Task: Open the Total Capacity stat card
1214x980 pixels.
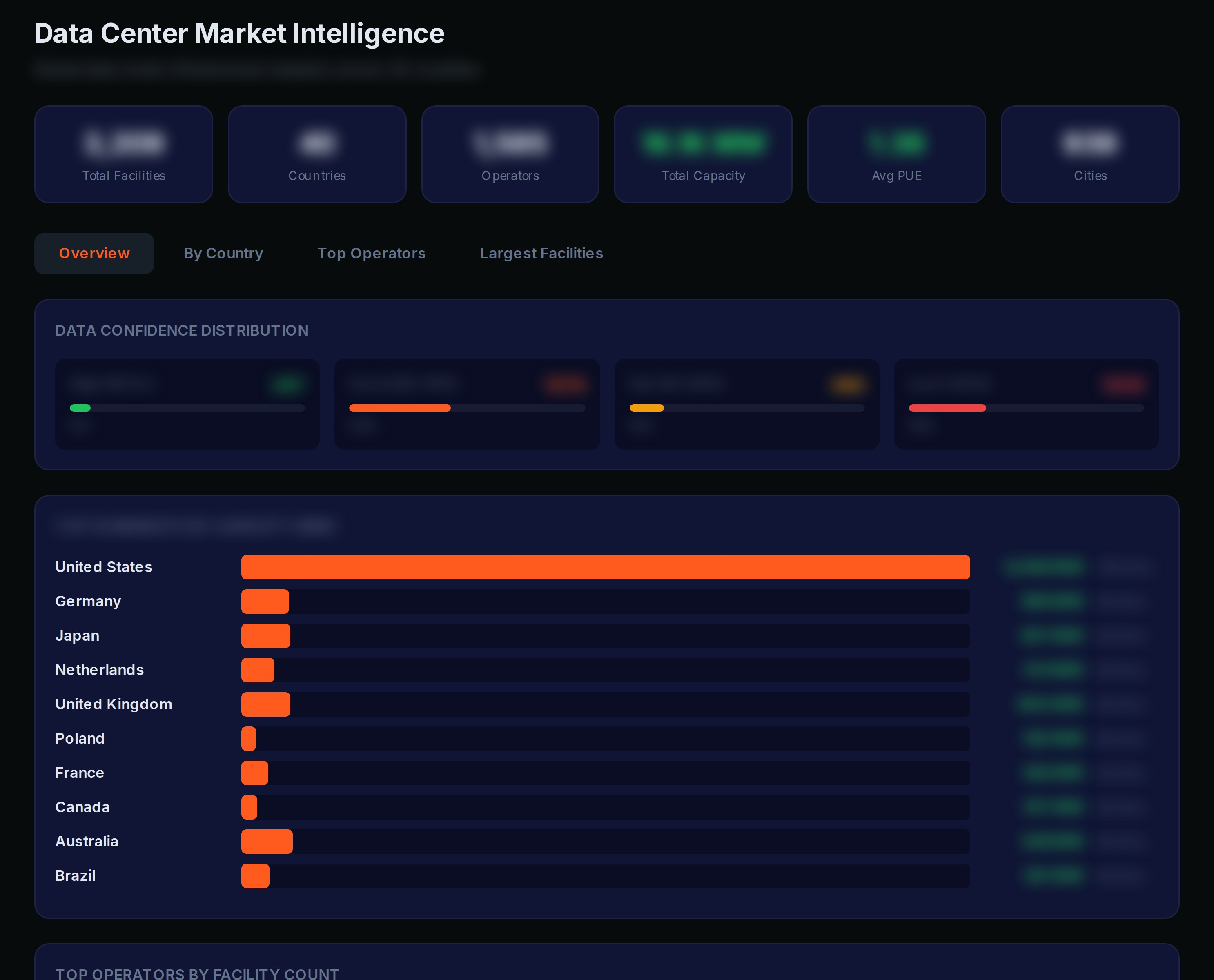Action: coord(703,154)
